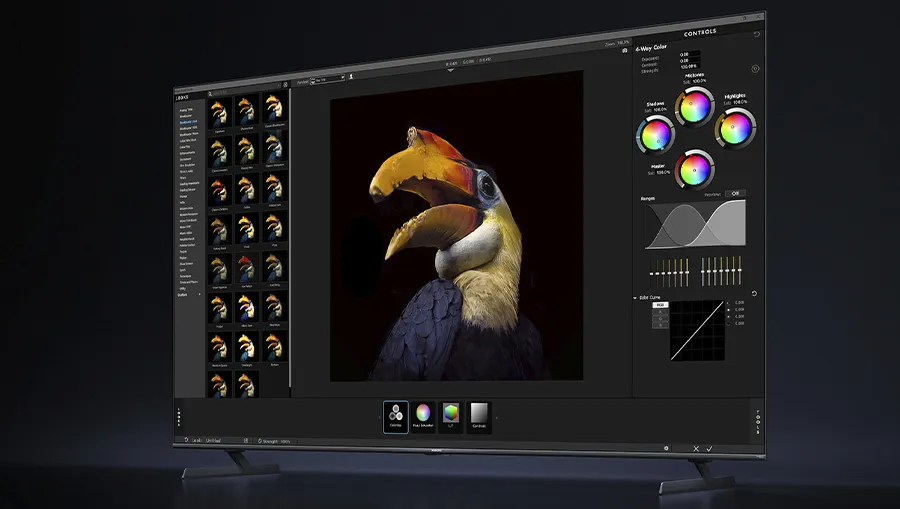This screenshot has width=900, height=509.
Task: Click the reset arrow in Controls header
Action: [756, 34]
